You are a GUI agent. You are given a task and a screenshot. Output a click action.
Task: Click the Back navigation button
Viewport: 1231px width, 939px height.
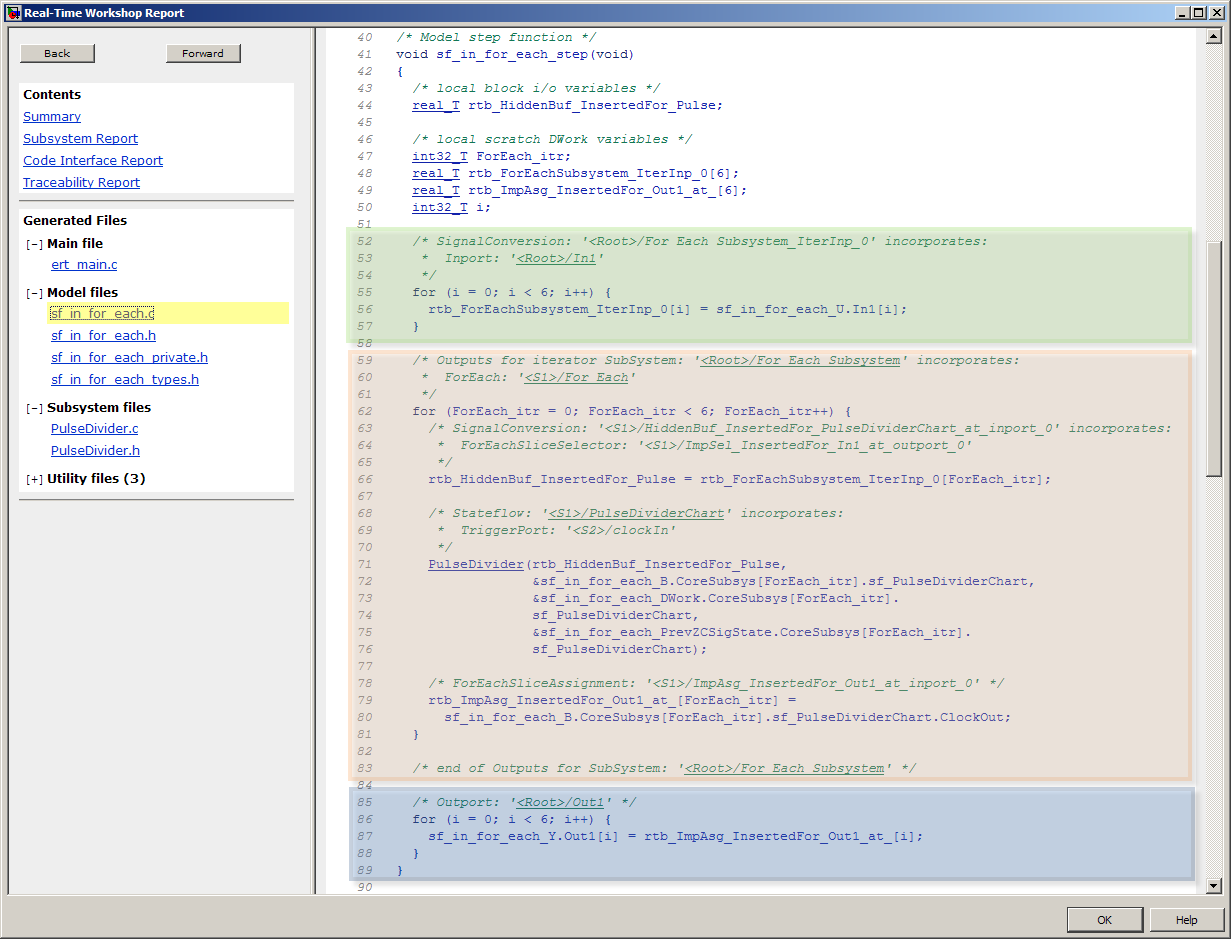click(x=57, y=53)
